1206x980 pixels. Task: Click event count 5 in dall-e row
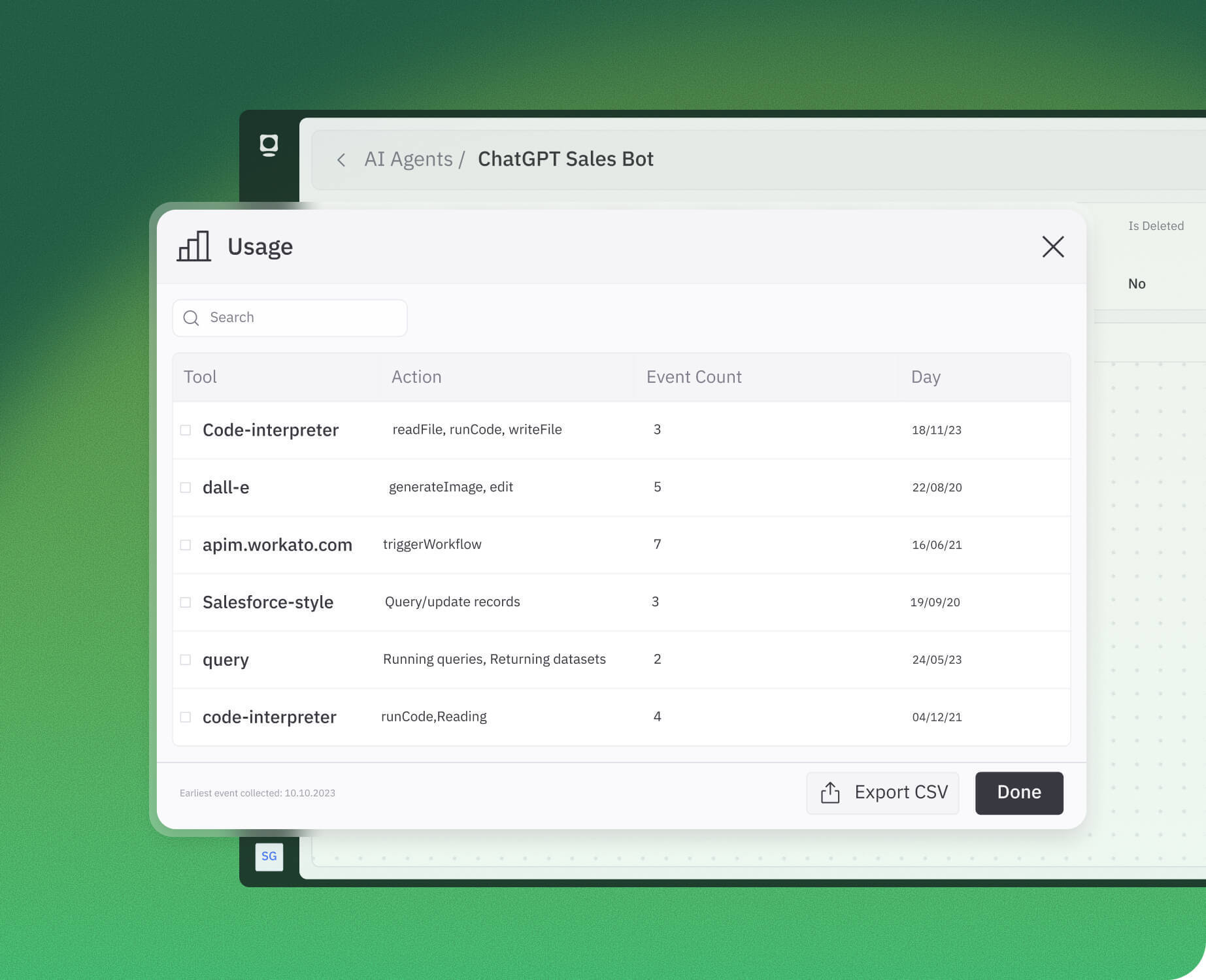tap(657, 487)
